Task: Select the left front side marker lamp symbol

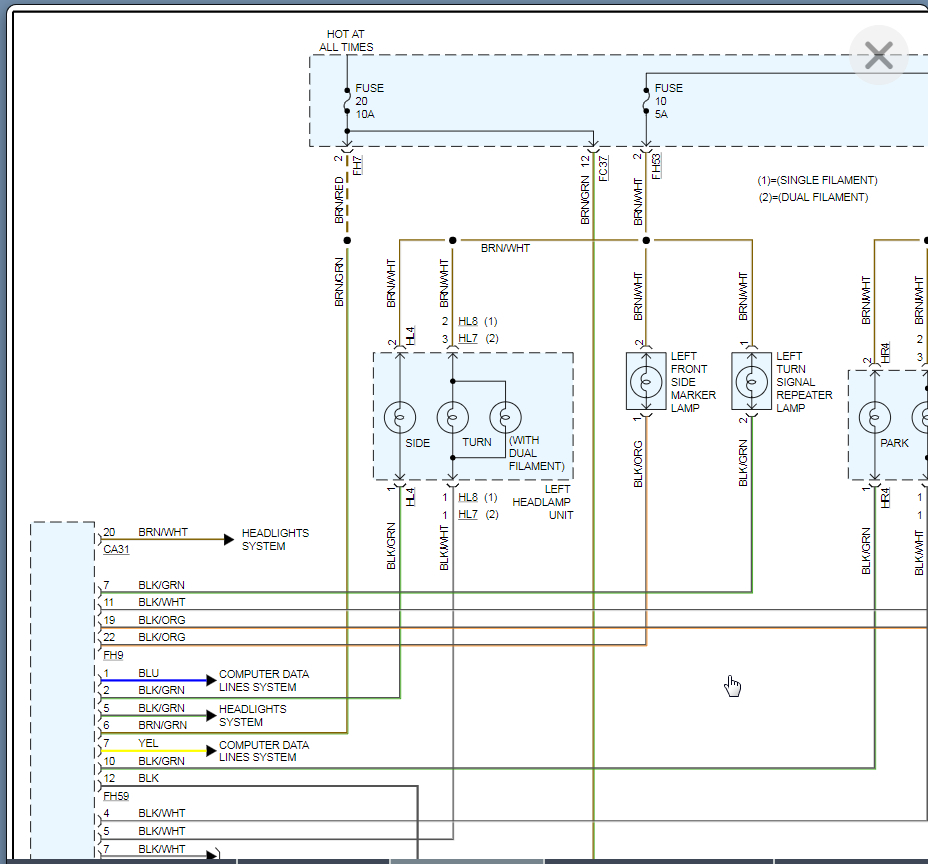Action: [646, 381]
